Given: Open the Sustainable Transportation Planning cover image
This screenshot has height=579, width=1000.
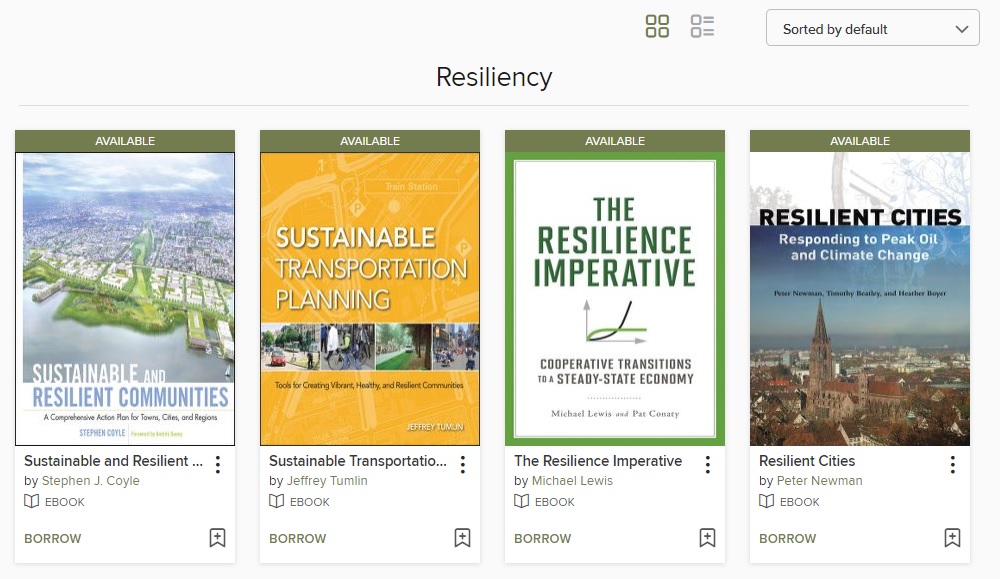Looking at the screenshot, I should click(x=370, y=299).
